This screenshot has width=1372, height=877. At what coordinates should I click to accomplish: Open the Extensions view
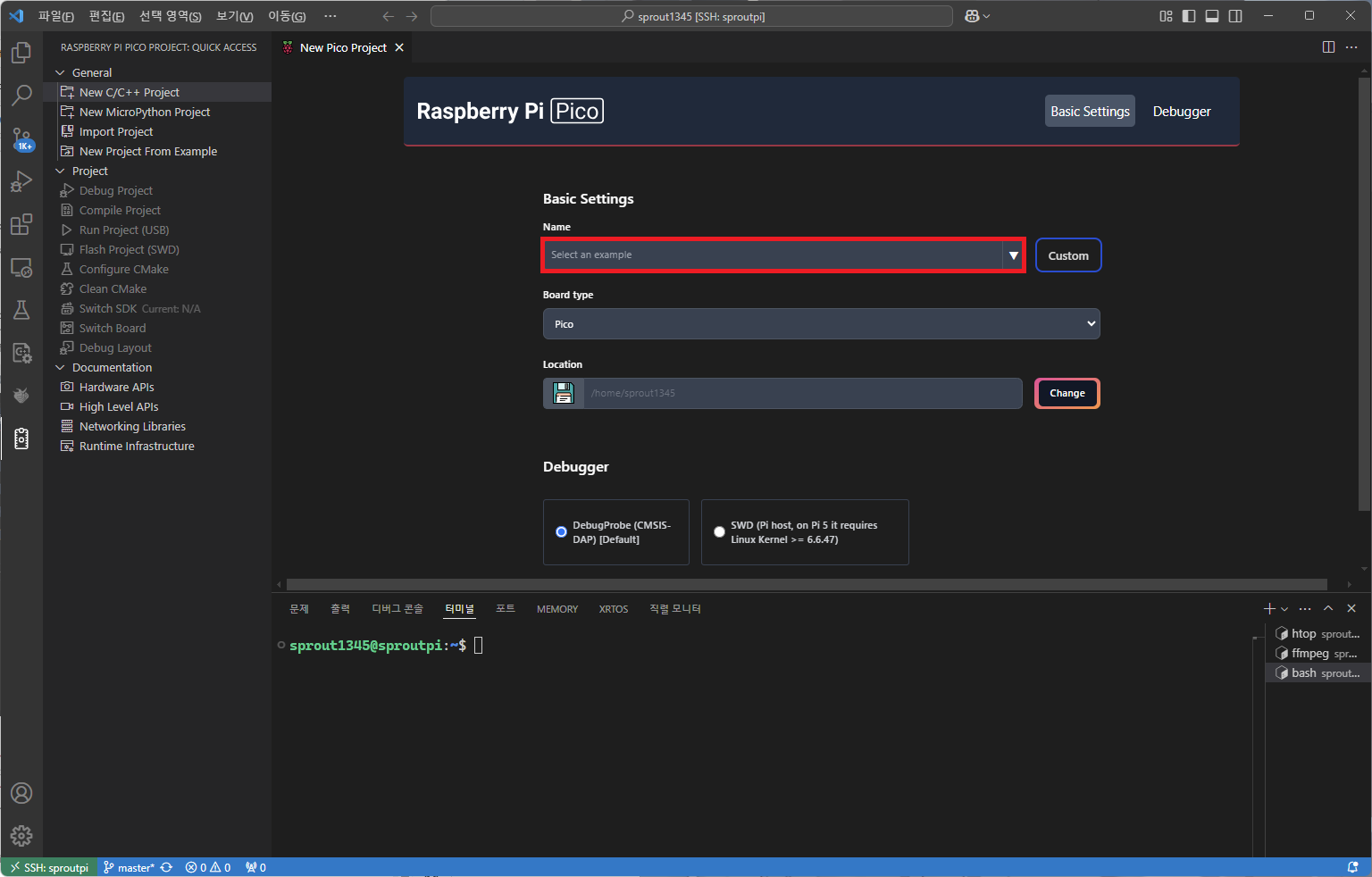tap(21, 224)
